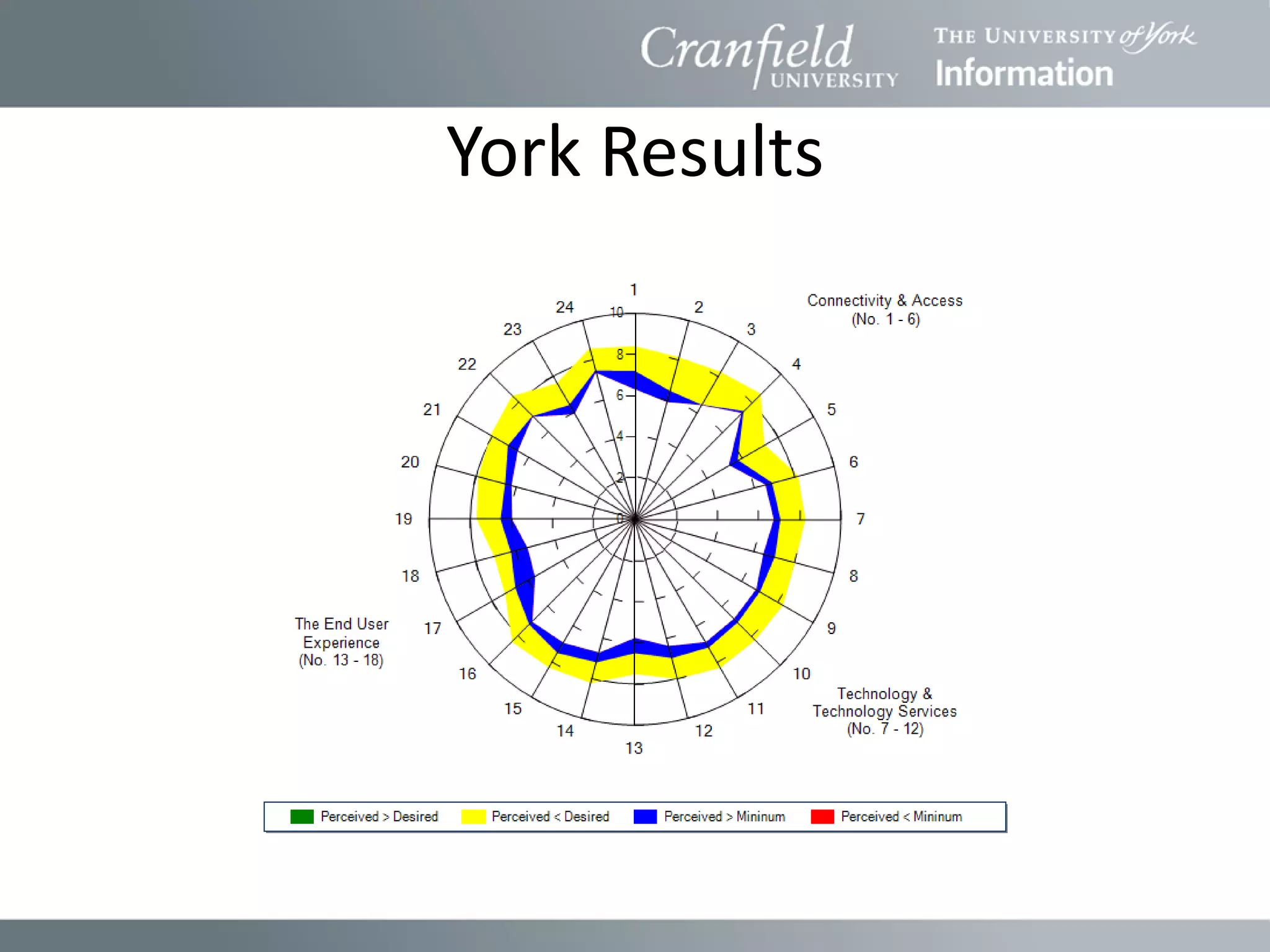1270x952 pixels.
Task: Click radar axis label 20
Action: point(410,462)
